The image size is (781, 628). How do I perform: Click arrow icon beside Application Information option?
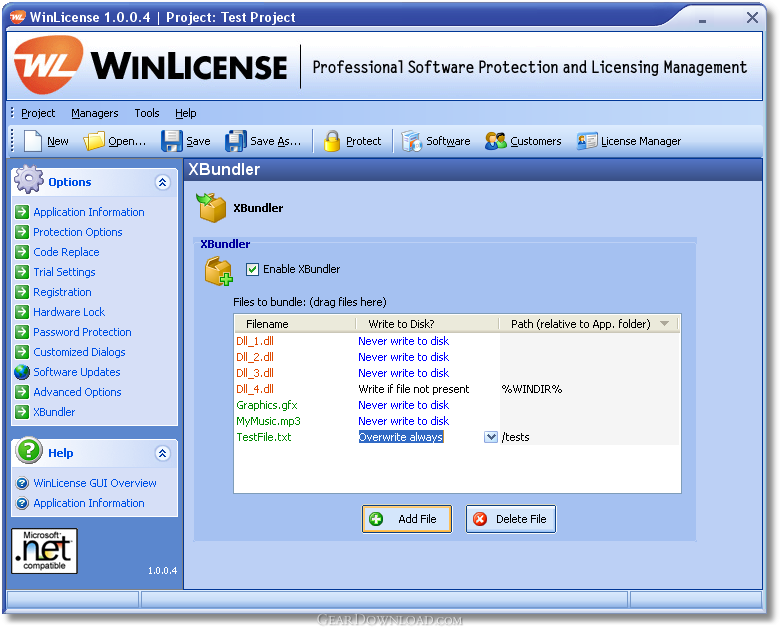[x=22, y=212]
